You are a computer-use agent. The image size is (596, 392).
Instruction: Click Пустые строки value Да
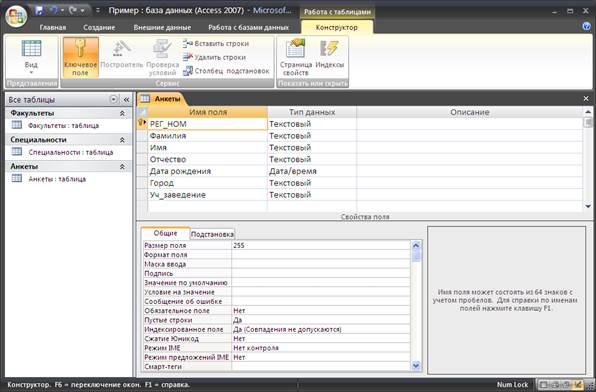point(321,320)
